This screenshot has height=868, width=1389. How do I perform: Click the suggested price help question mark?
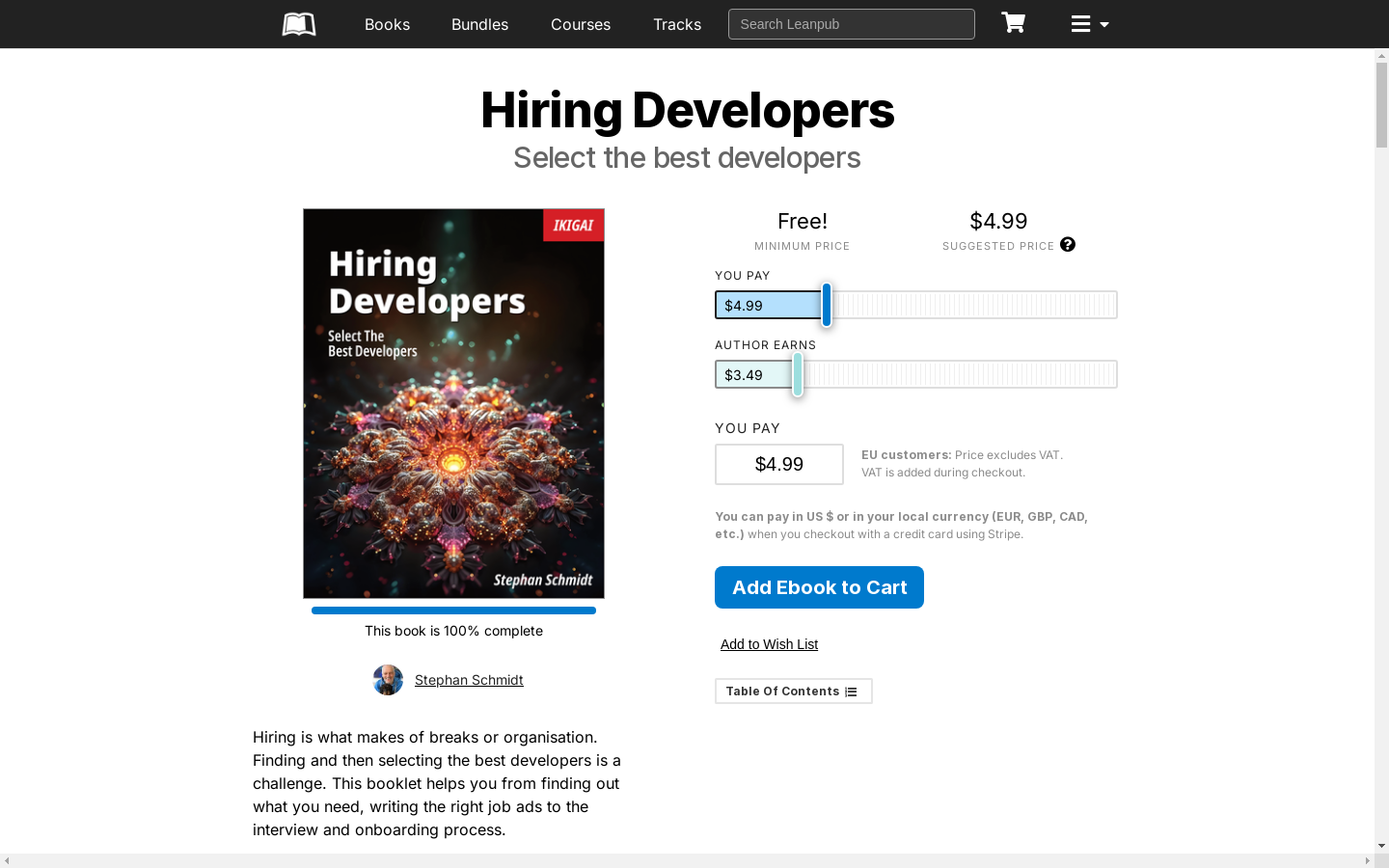pyautogui.click(x=1068, y=245)
